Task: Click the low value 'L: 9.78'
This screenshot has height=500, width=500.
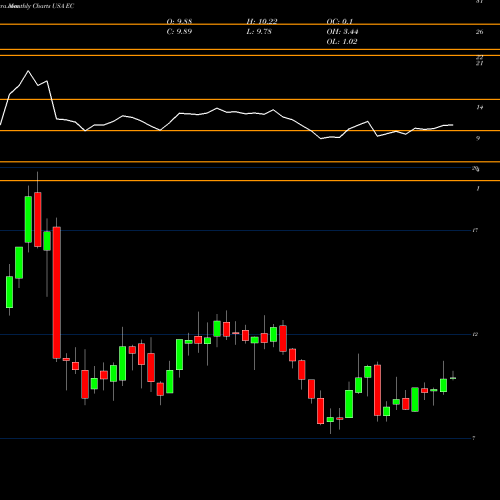Action: coord(259,32)
